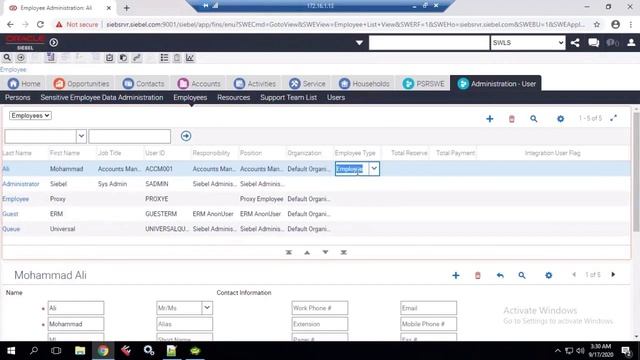
Task: Open the Resources view link
Action: coord(233,98)
